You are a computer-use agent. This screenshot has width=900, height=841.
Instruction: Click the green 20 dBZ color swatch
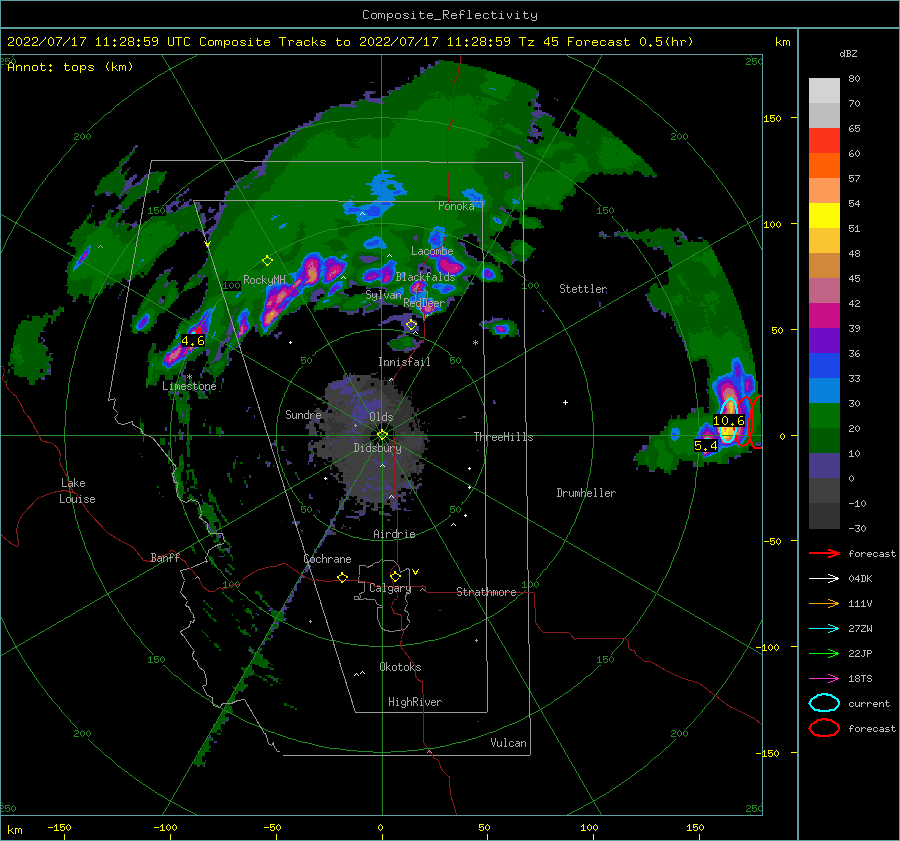pos(824,415)
